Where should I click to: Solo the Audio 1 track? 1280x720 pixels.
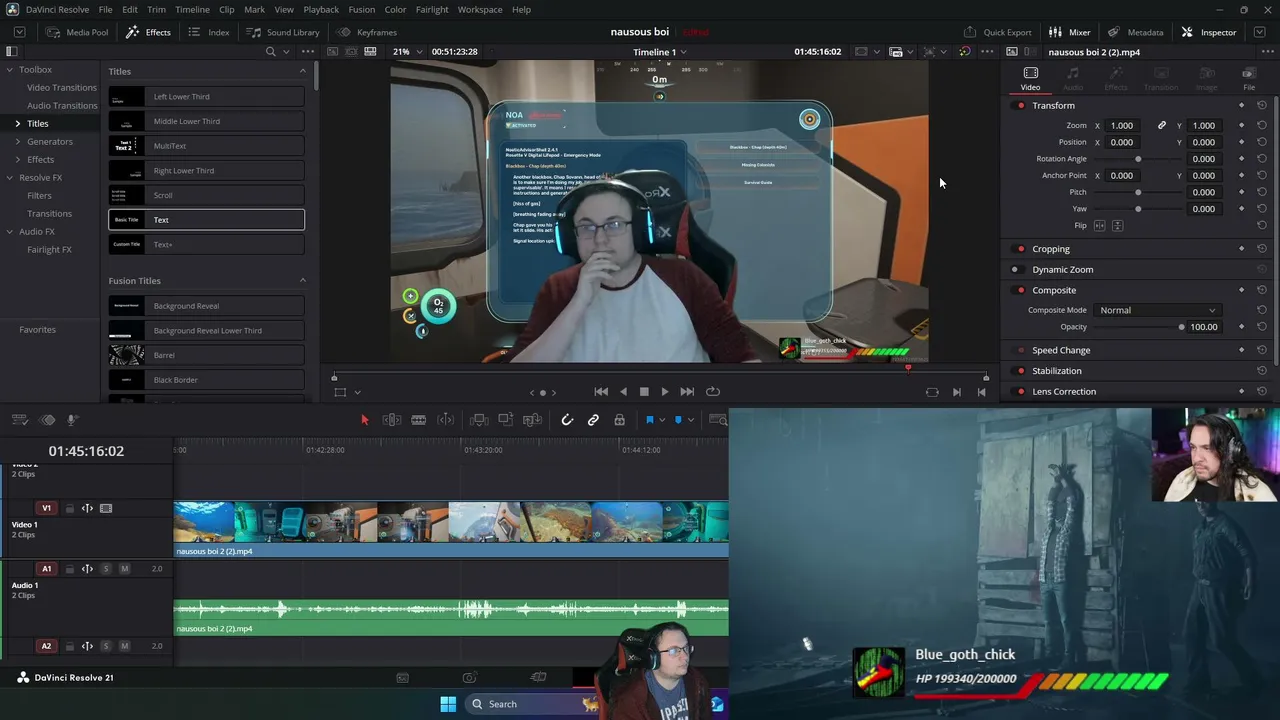[106, 569]
